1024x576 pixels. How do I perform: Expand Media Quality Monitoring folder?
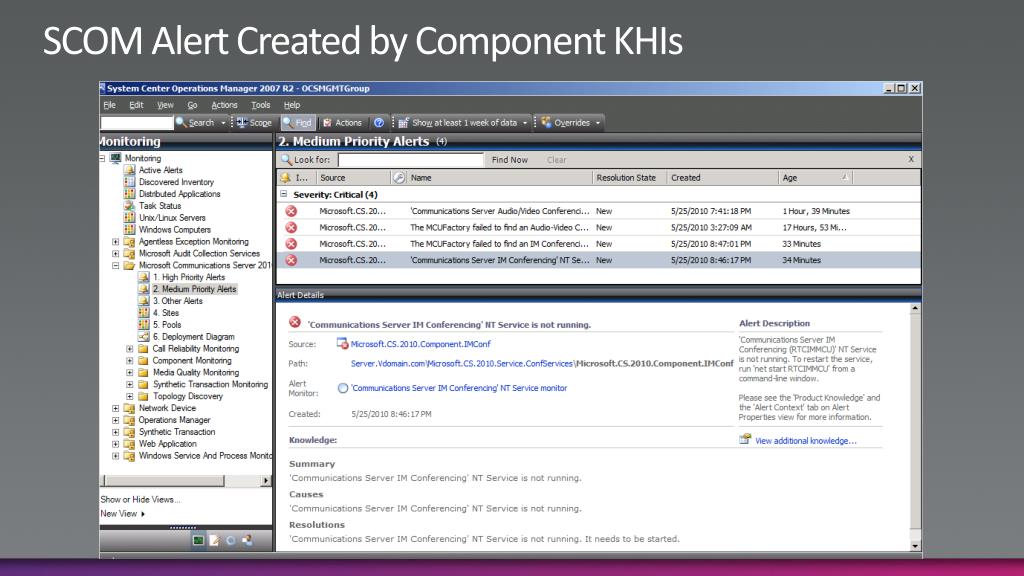click(129, 372)
